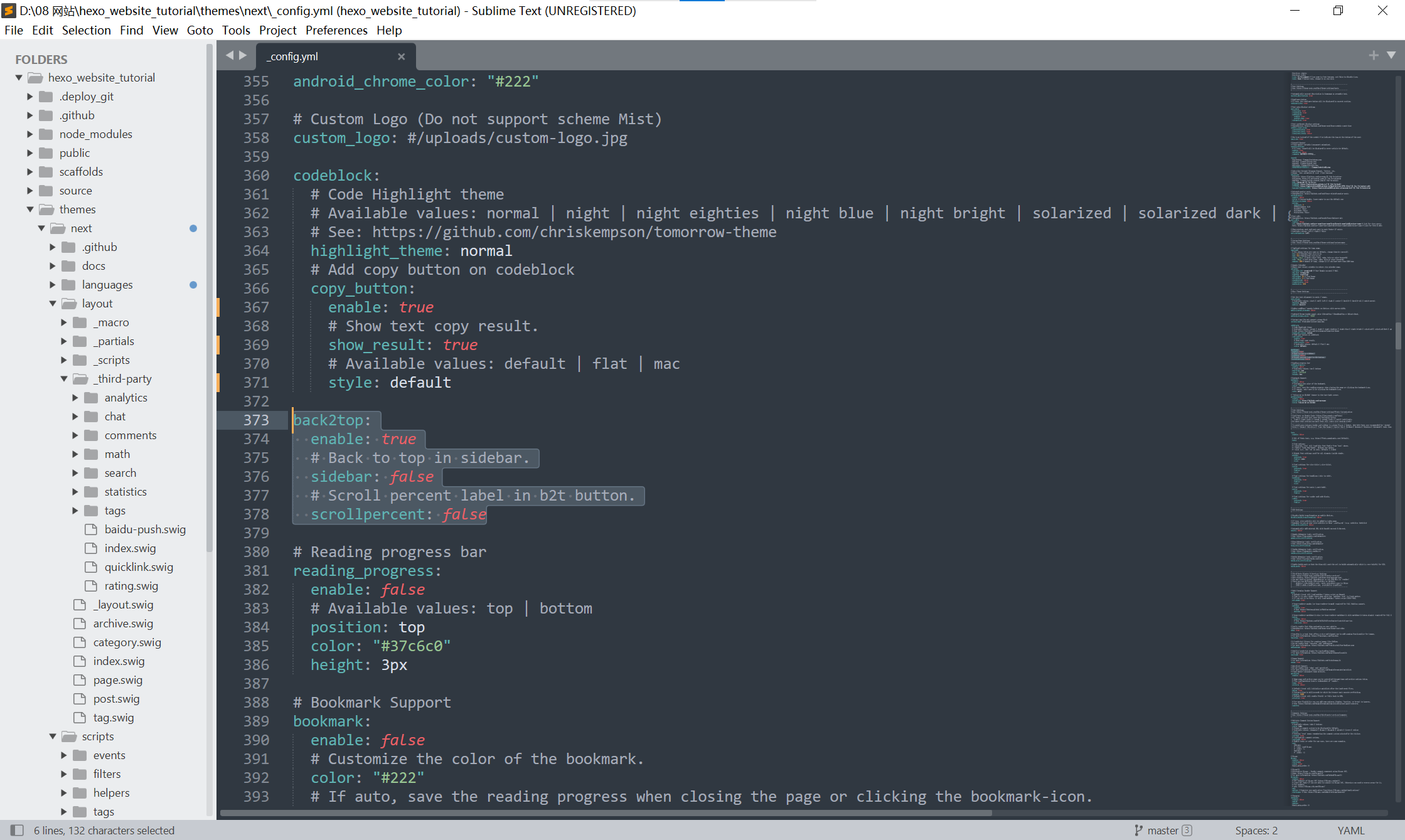Click the horizontal scrollbar at editor bottom
Screen dimensions: 1405x840
tap(606, 813)
